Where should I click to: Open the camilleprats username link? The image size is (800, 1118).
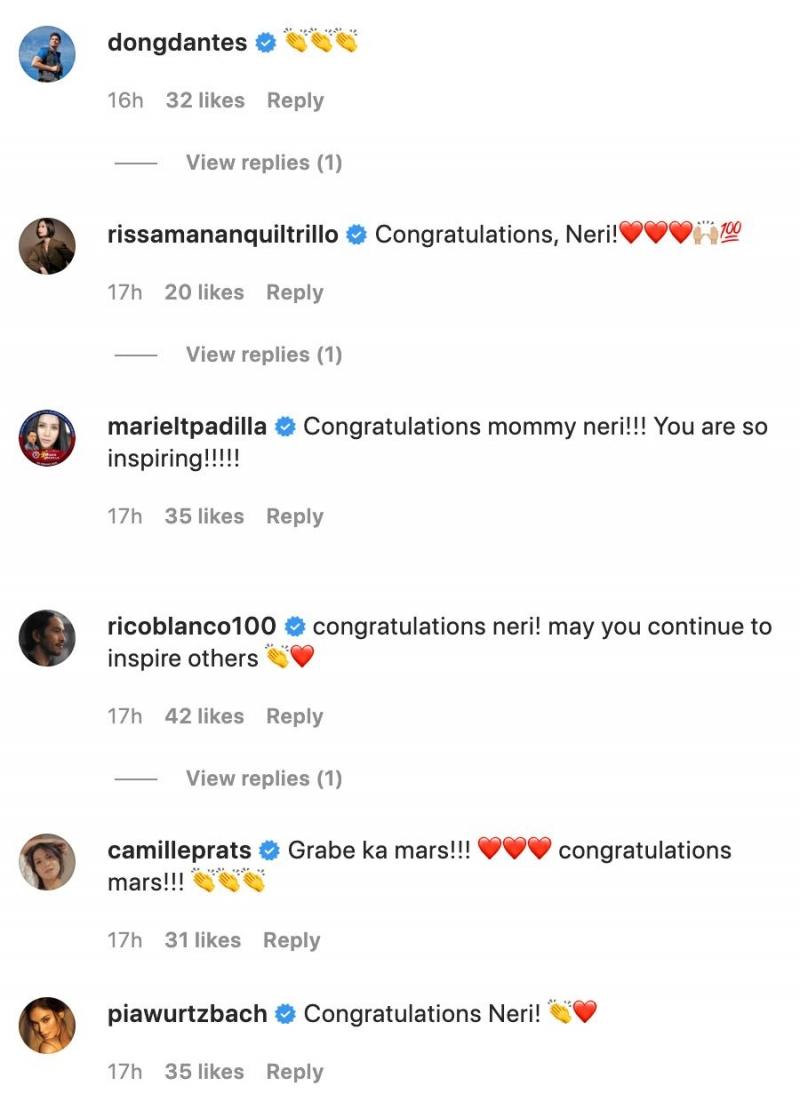point(177,851)
